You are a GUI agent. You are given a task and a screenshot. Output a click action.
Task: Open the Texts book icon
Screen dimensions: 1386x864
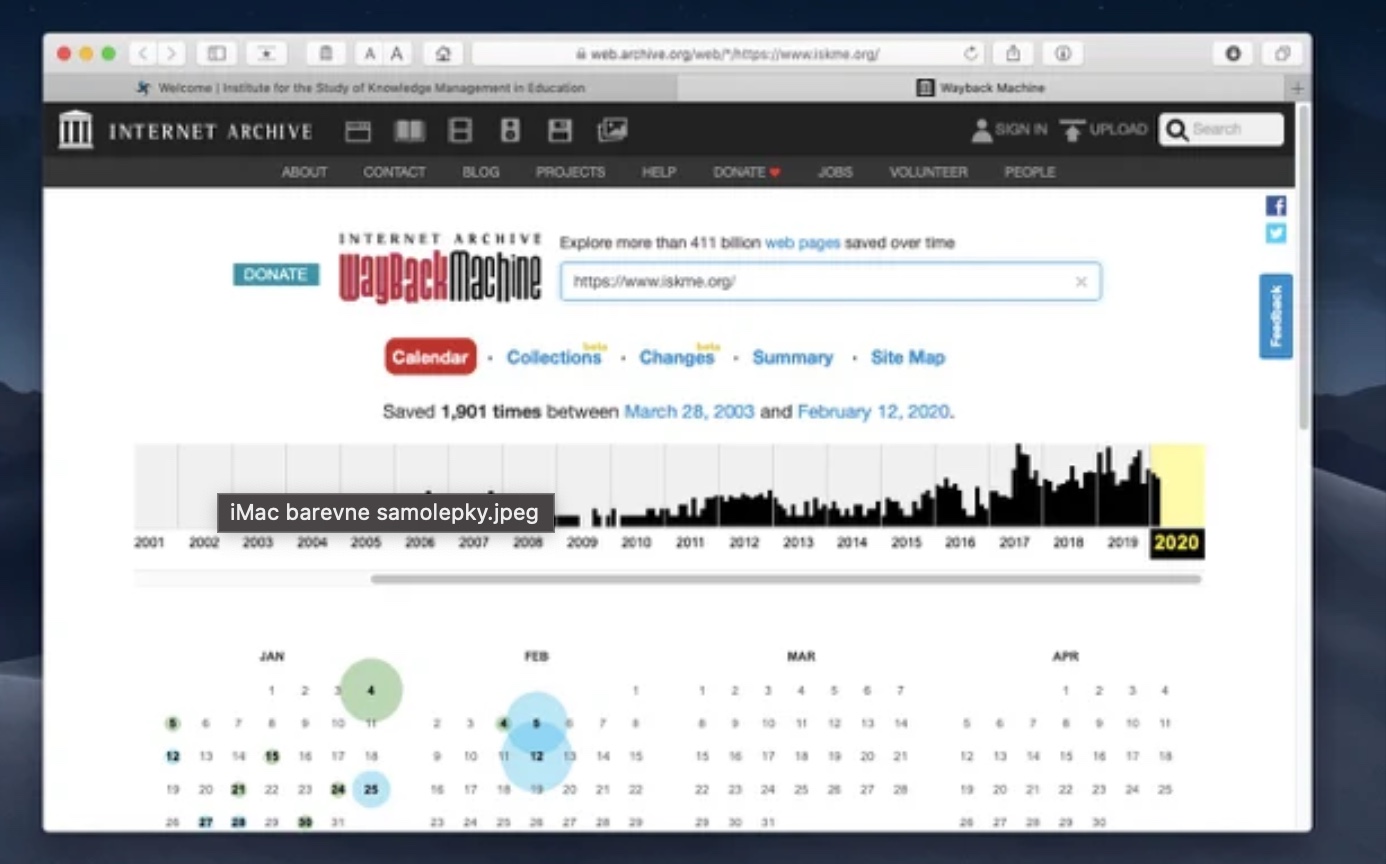tap(409, 130)
